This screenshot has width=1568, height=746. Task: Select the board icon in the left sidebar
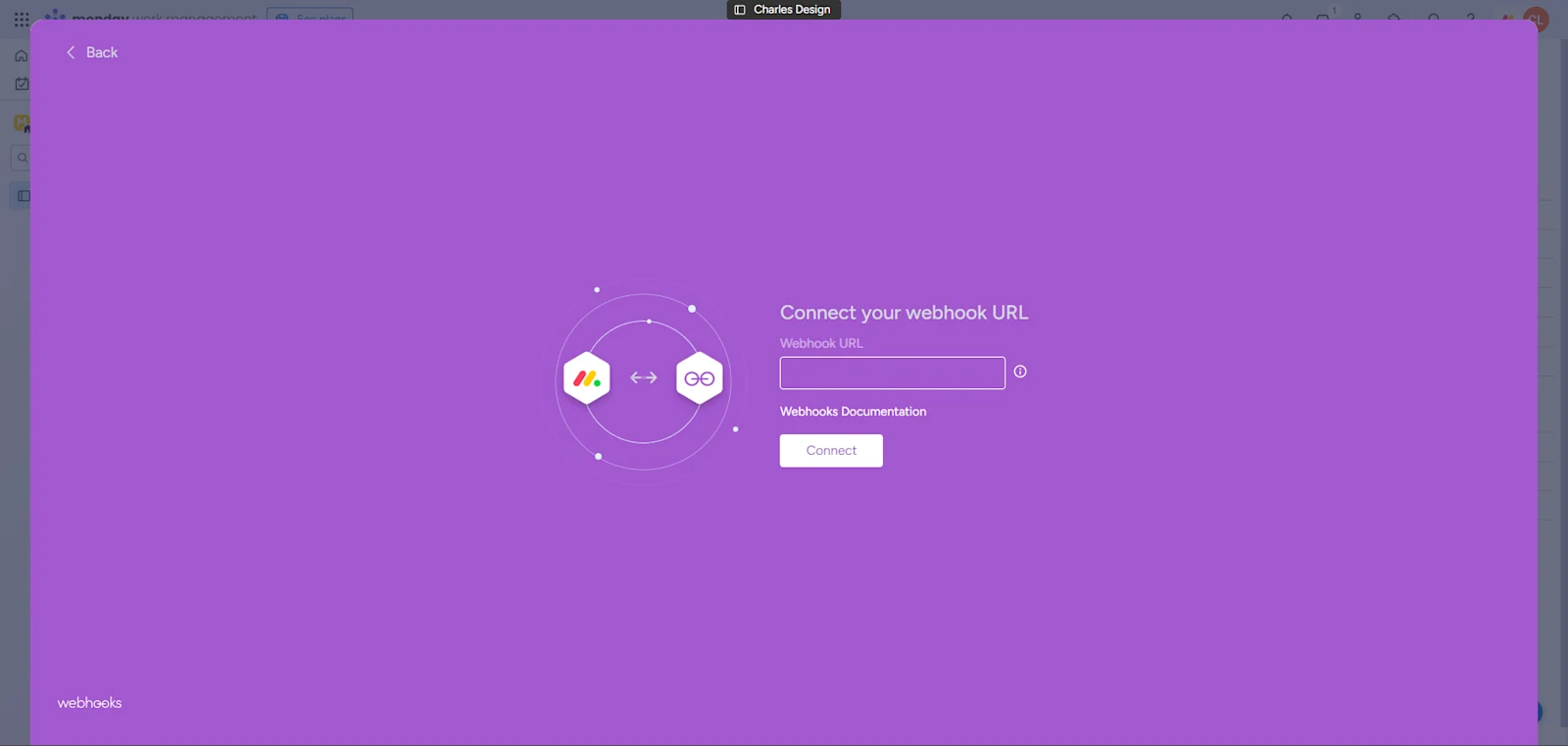click(23, 196)
